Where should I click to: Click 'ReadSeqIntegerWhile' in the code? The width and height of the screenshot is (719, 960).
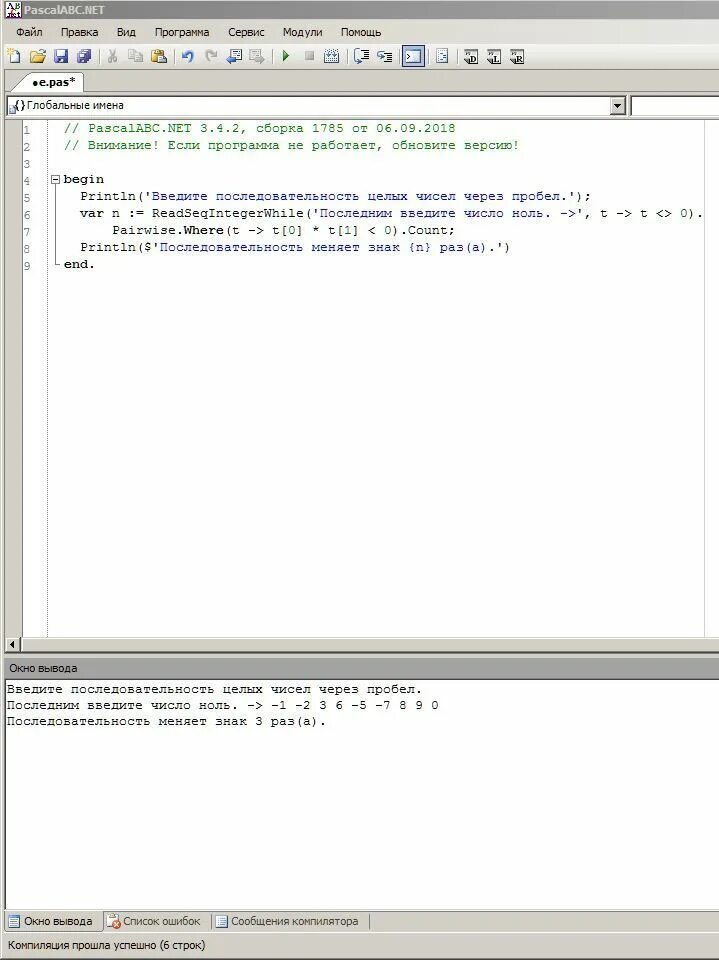pos(227,213)
